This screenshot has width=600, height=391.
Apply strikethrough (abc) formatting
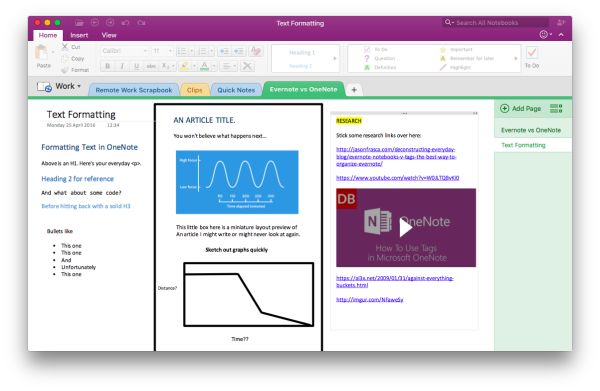pos(151,66)
